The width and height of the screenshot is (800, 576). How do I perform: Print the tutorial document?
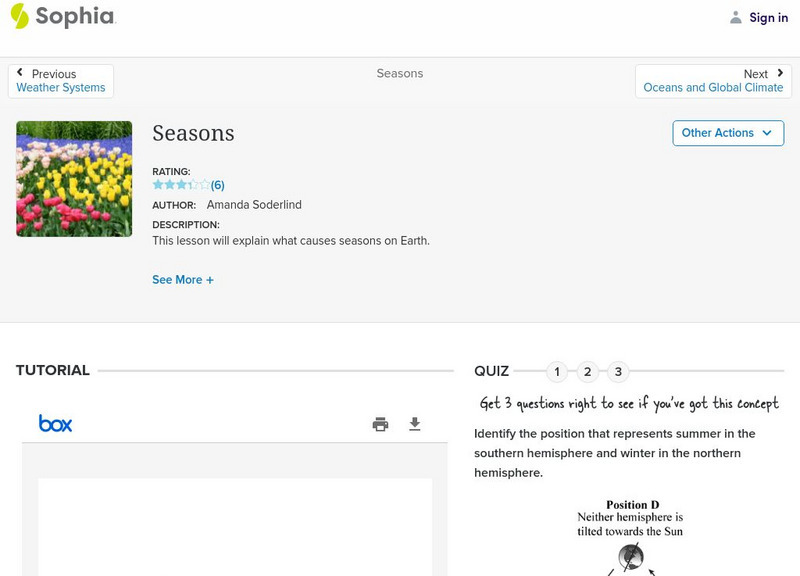[x=380, y=424]
